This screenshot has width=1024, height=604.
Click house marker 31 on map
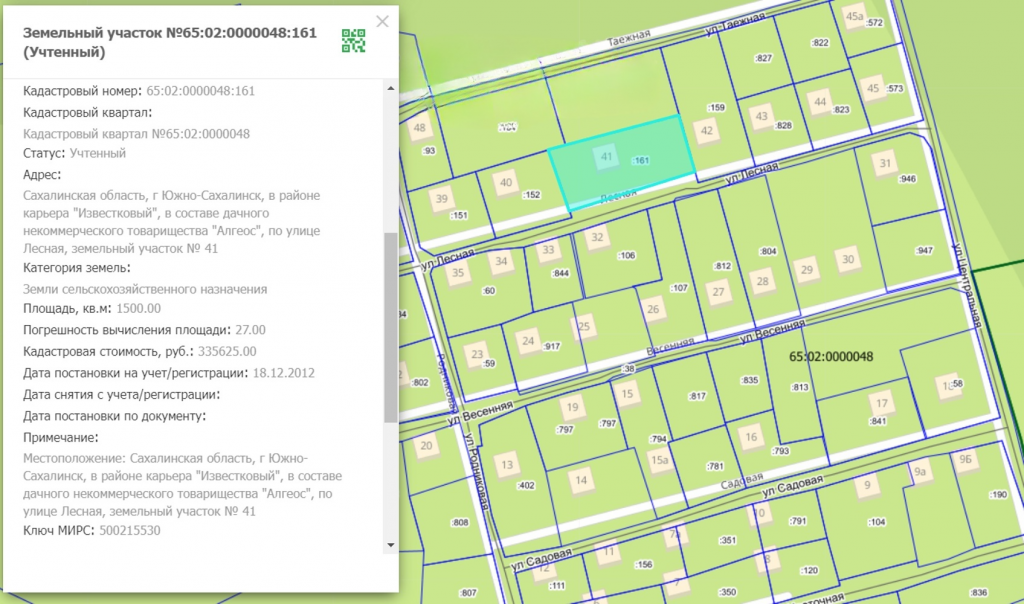click(x=885, y=163)
